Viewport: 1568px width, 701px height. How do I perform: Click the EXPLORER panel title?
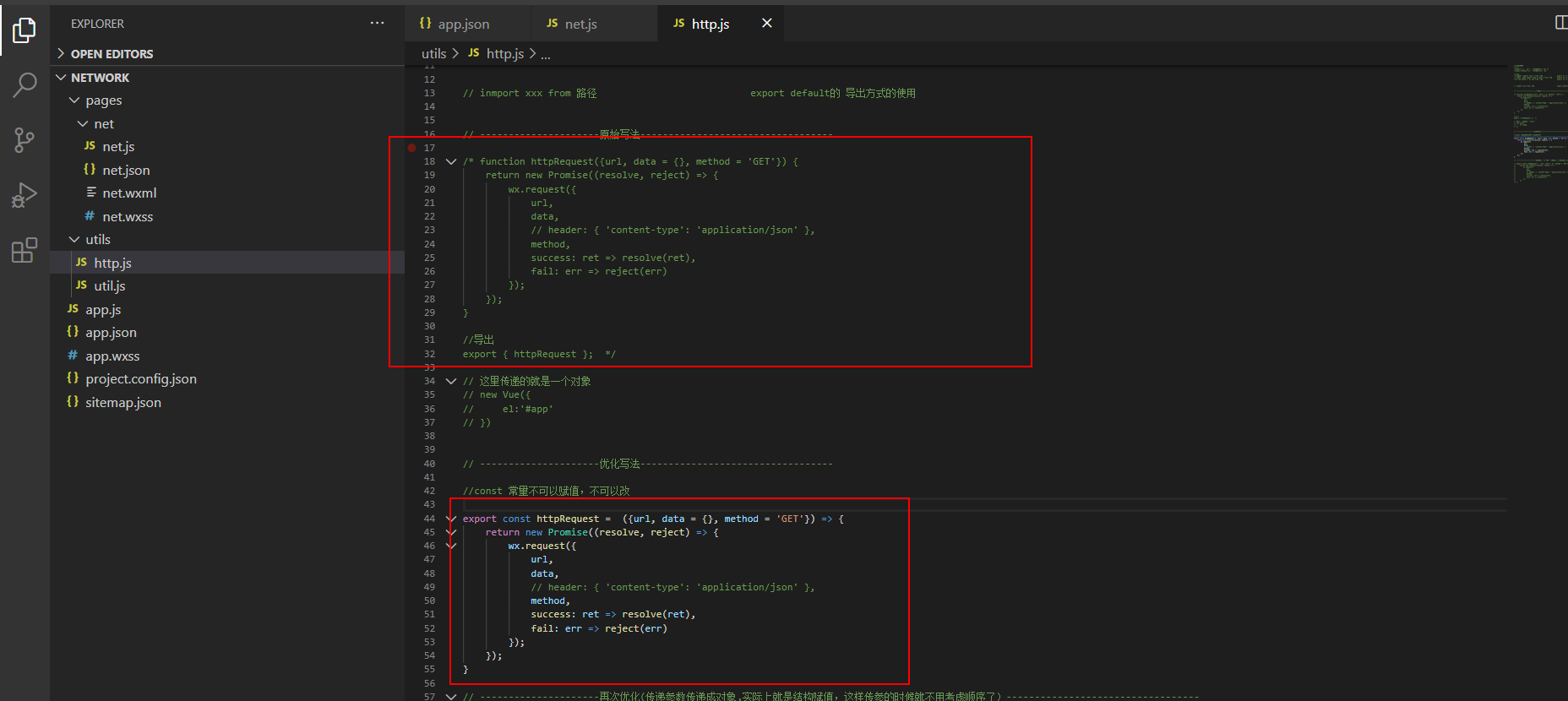(97, 24)
